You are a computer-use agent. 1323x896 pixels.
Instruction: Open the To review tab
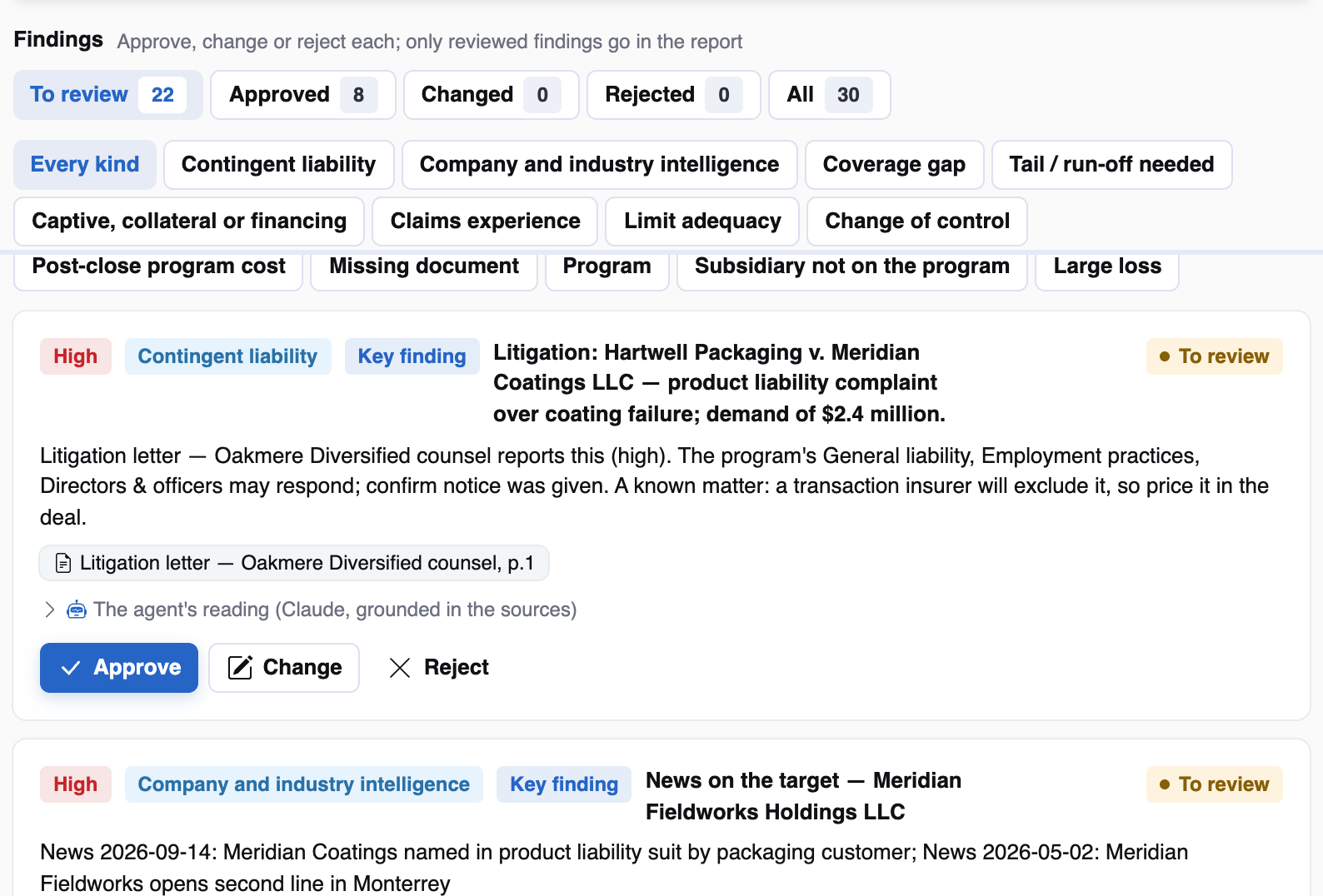[108, 95]
